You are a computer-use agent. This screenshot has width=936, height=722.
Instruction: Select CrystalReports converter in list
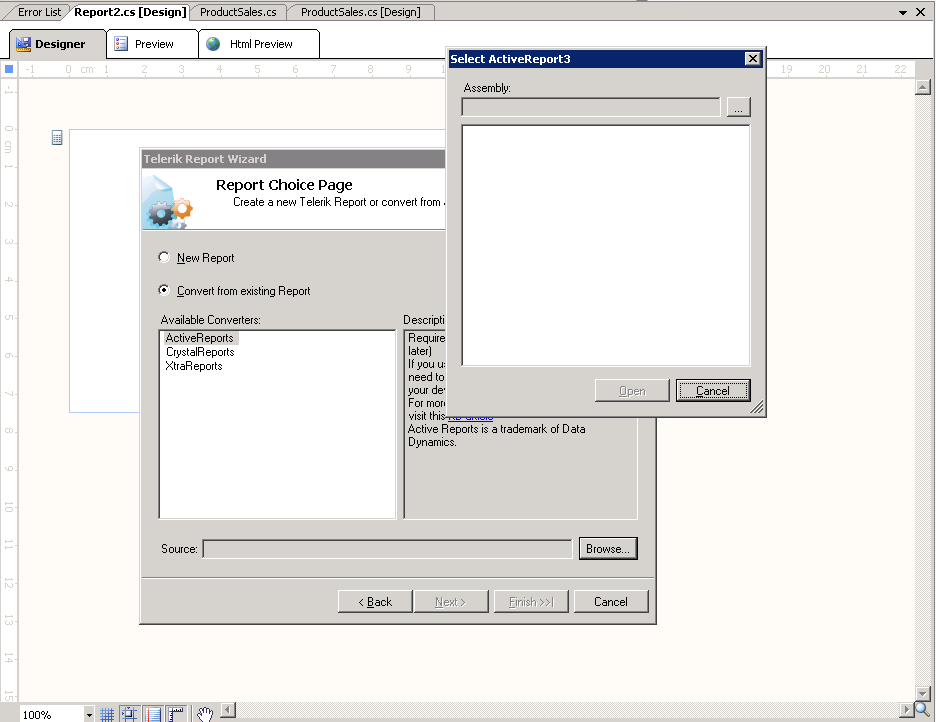[200, 352]
